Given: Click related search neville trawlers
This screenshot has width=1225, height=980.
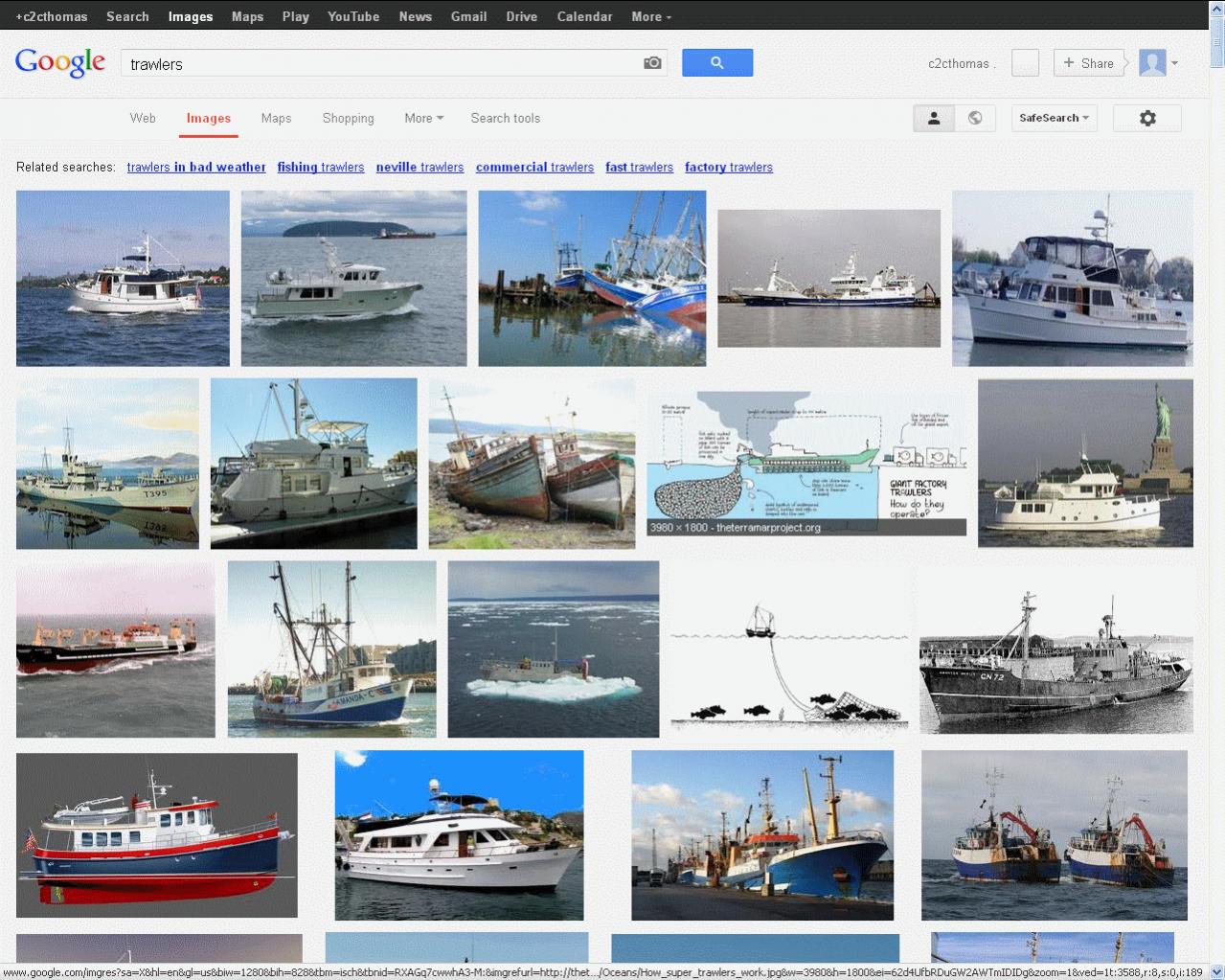Looking at the screenshot, I should click(420, 167).
